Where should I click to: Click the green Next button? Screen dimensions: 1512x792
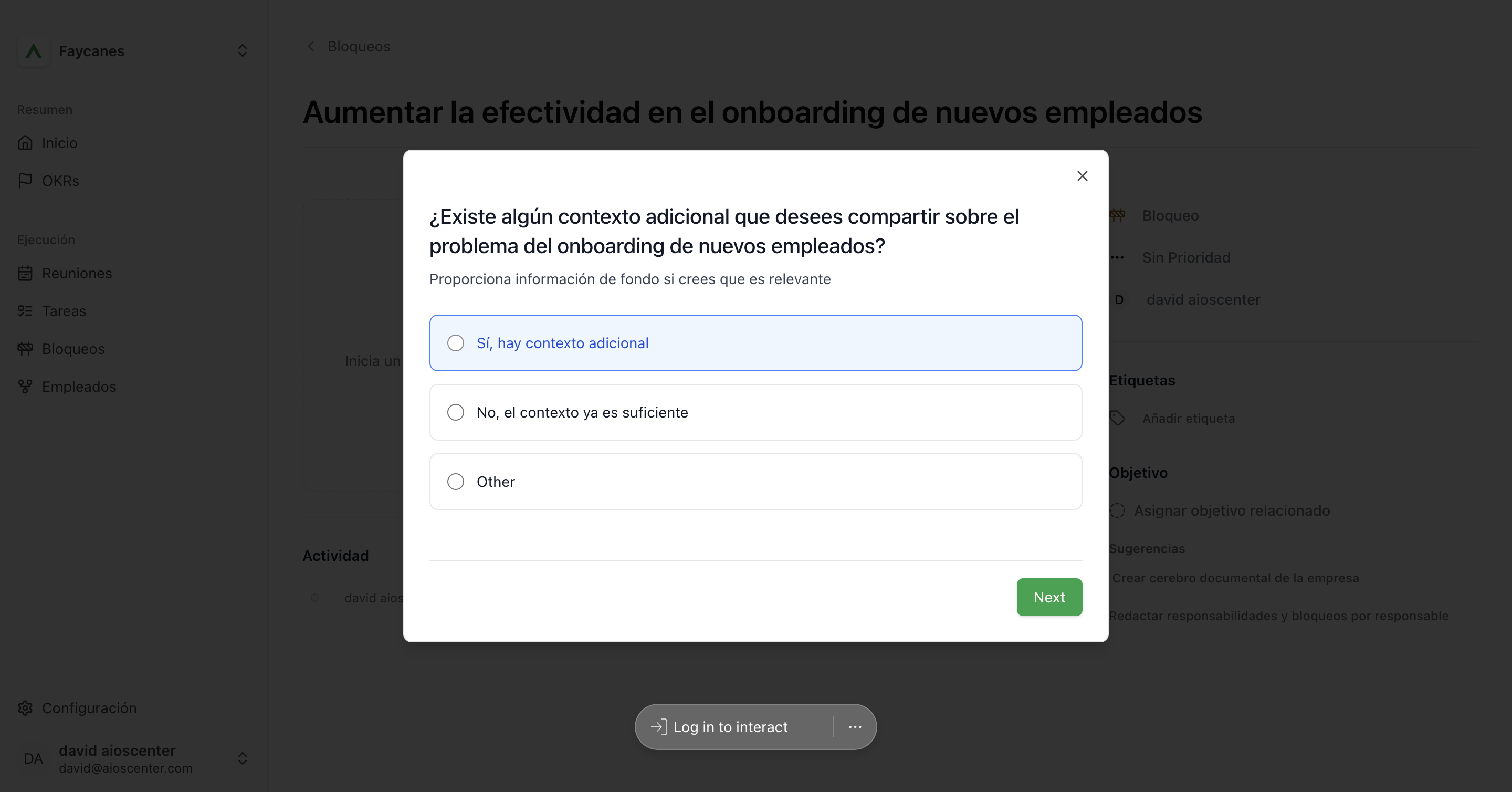[1049, 597]
